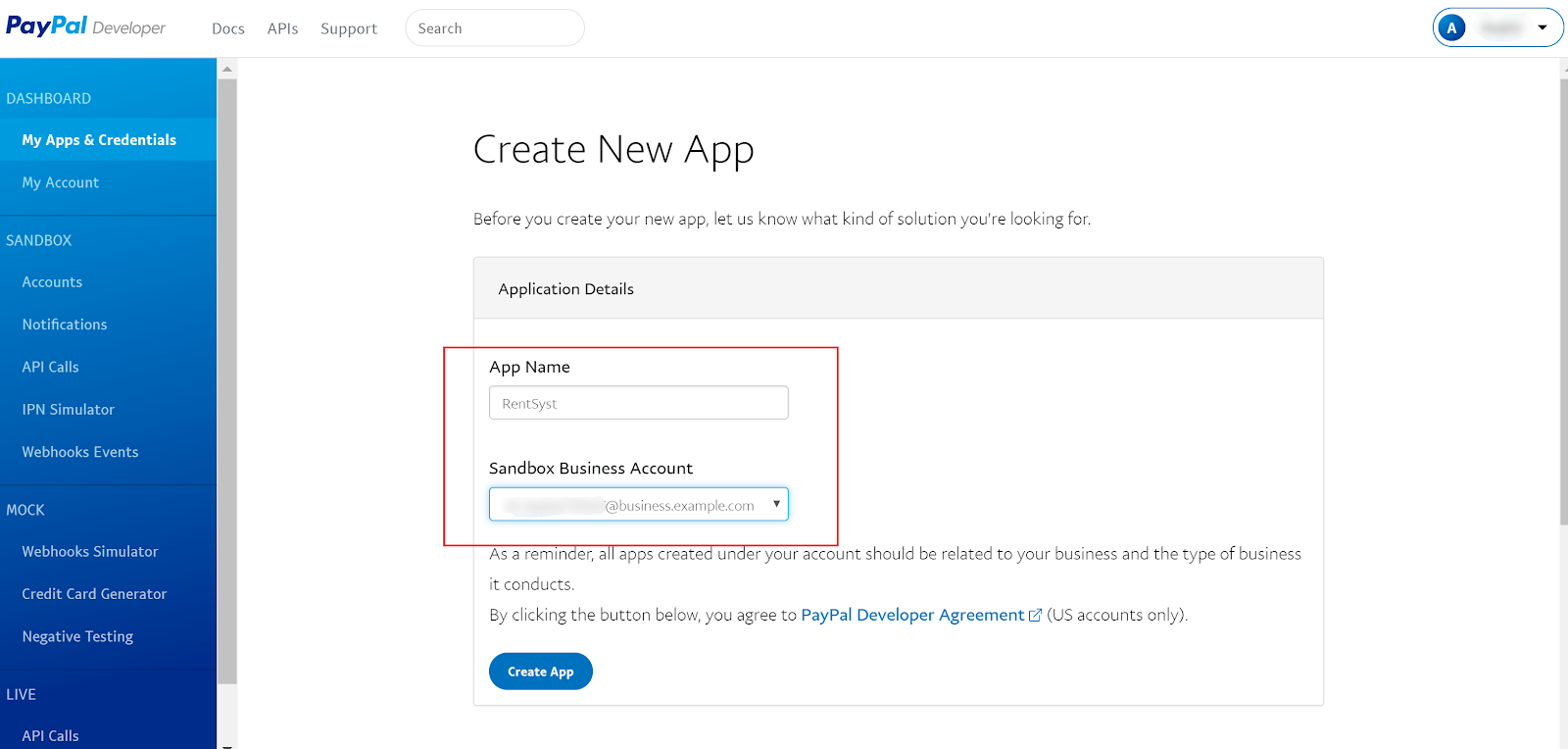The width and height of the screenshot is (1568, 749).
Task: Open the external-link icon beside PayPal Developer Agreement
Action: coord(1035,616)
